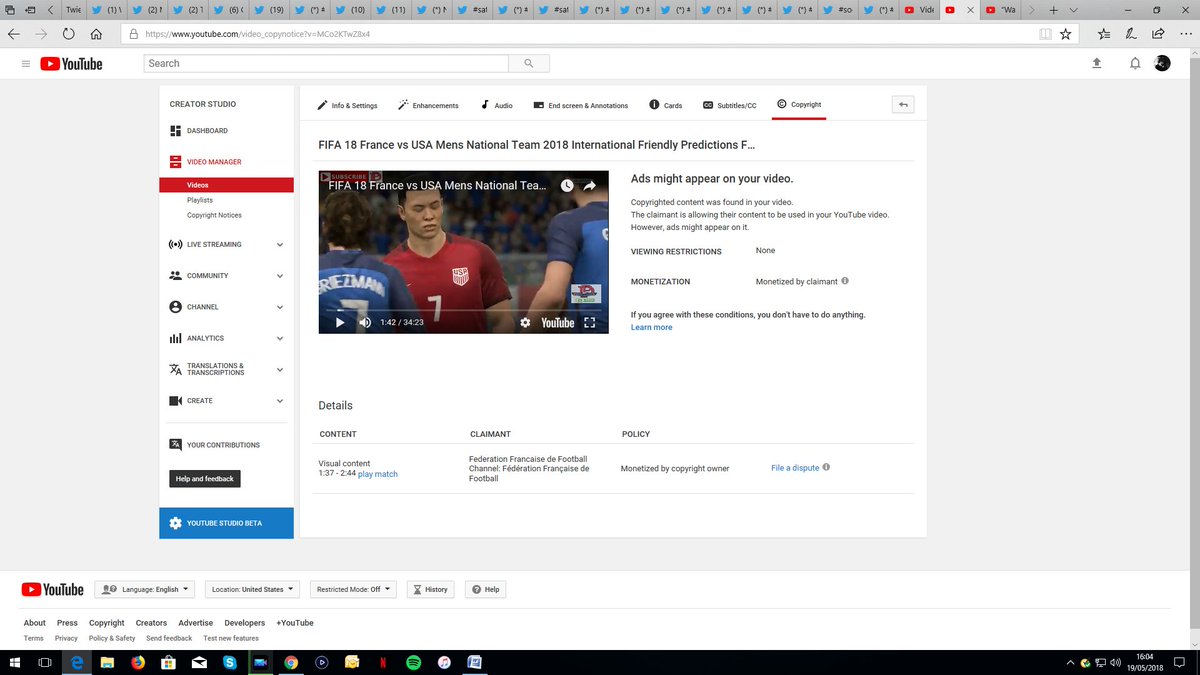
Task: Click the YouTube logo in the header
Action: (x=71, y=63)
